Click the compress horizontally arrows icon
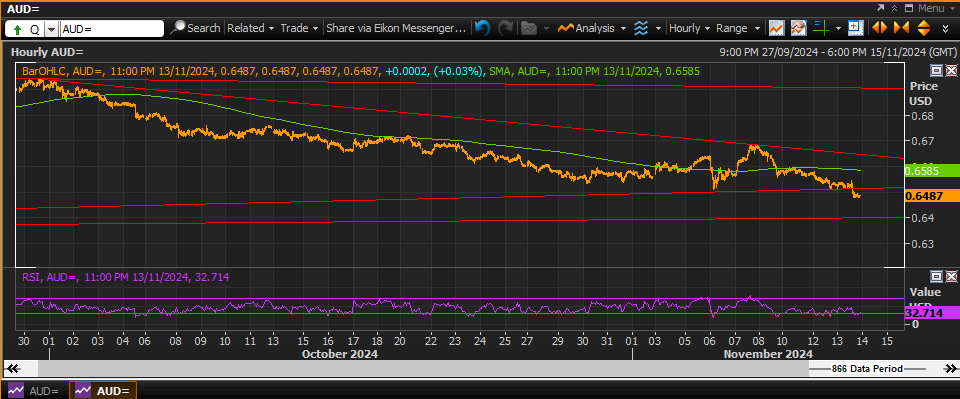 (x=901, y=28)
